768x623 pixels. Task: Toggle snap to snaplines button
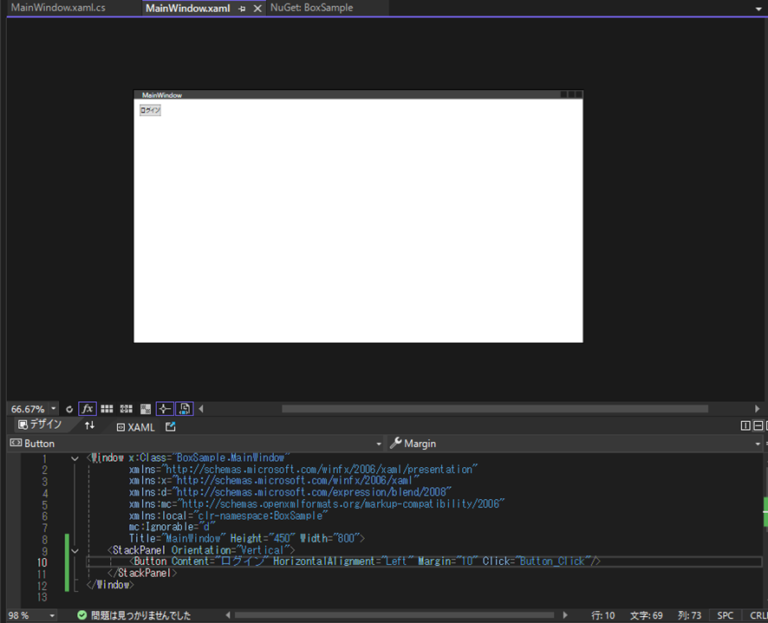(x=165, y=409)
